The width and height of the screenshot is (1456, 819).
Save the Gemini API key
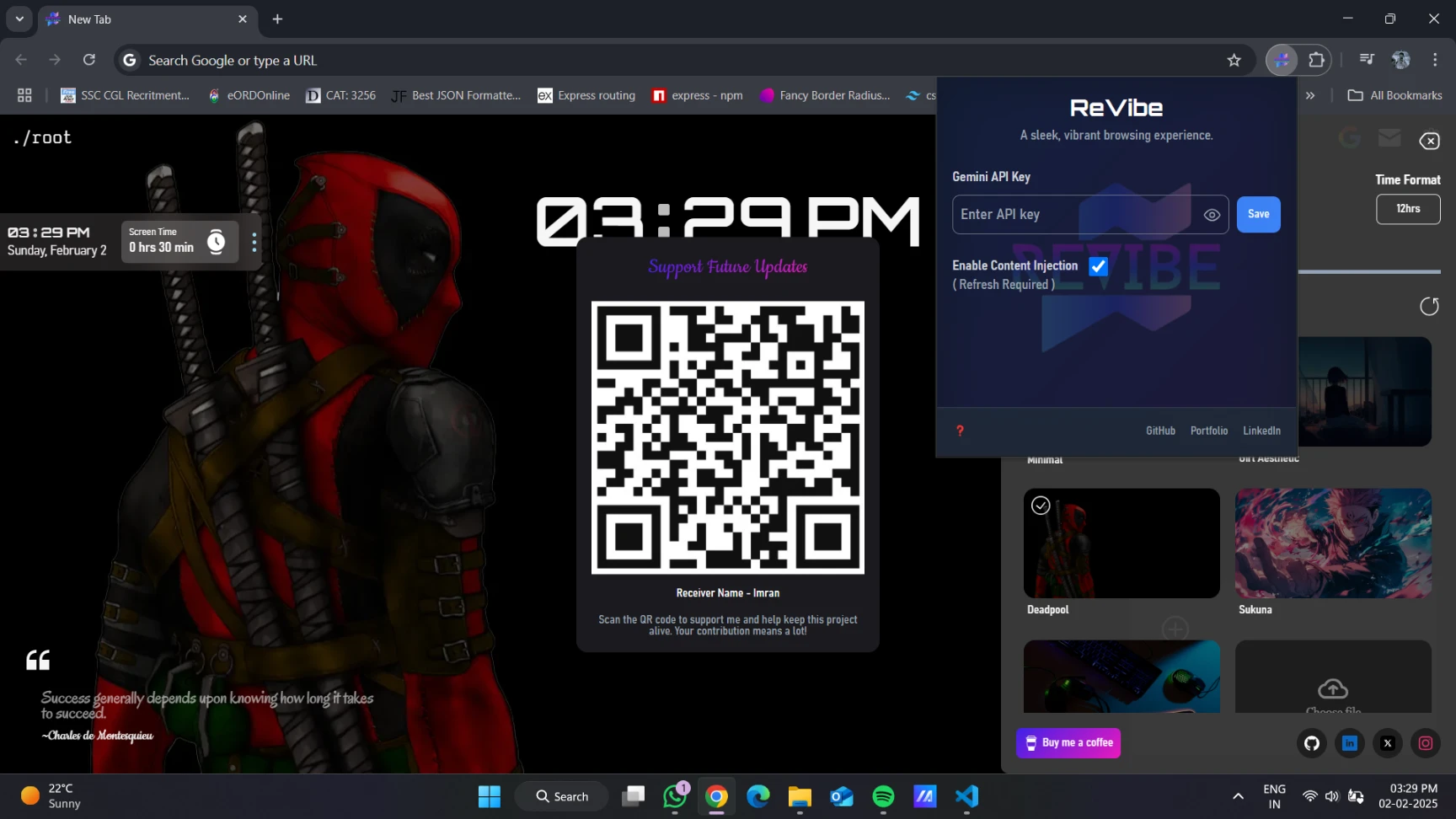[x=1258, y=214]
